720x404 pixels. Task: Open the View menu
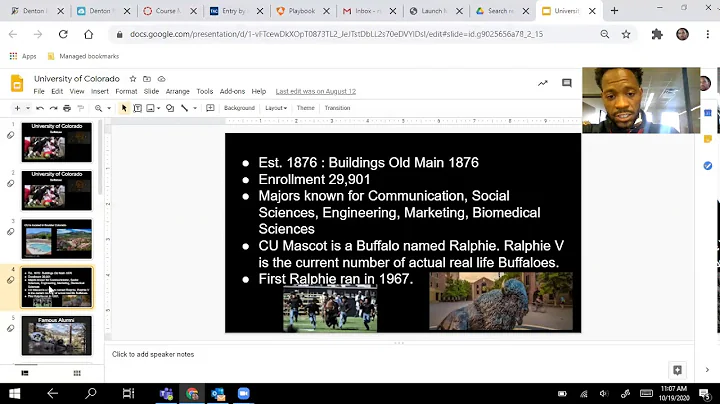(77, 91)
